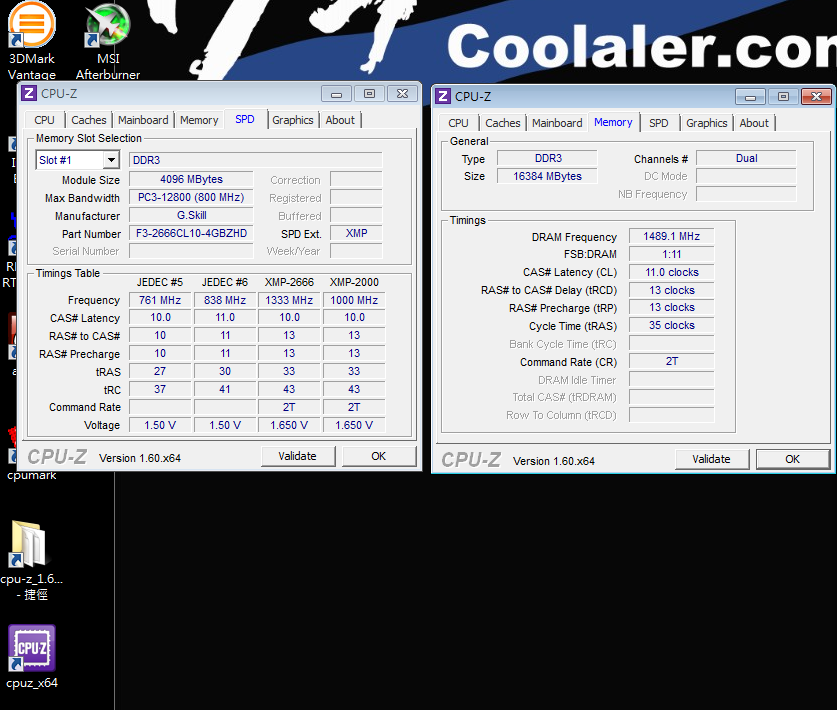Image resolution: width=837 pixels, height=710 pixels.
Task: Click the memory Size field 16384 MBytes
Action: (x=547, y=176)
